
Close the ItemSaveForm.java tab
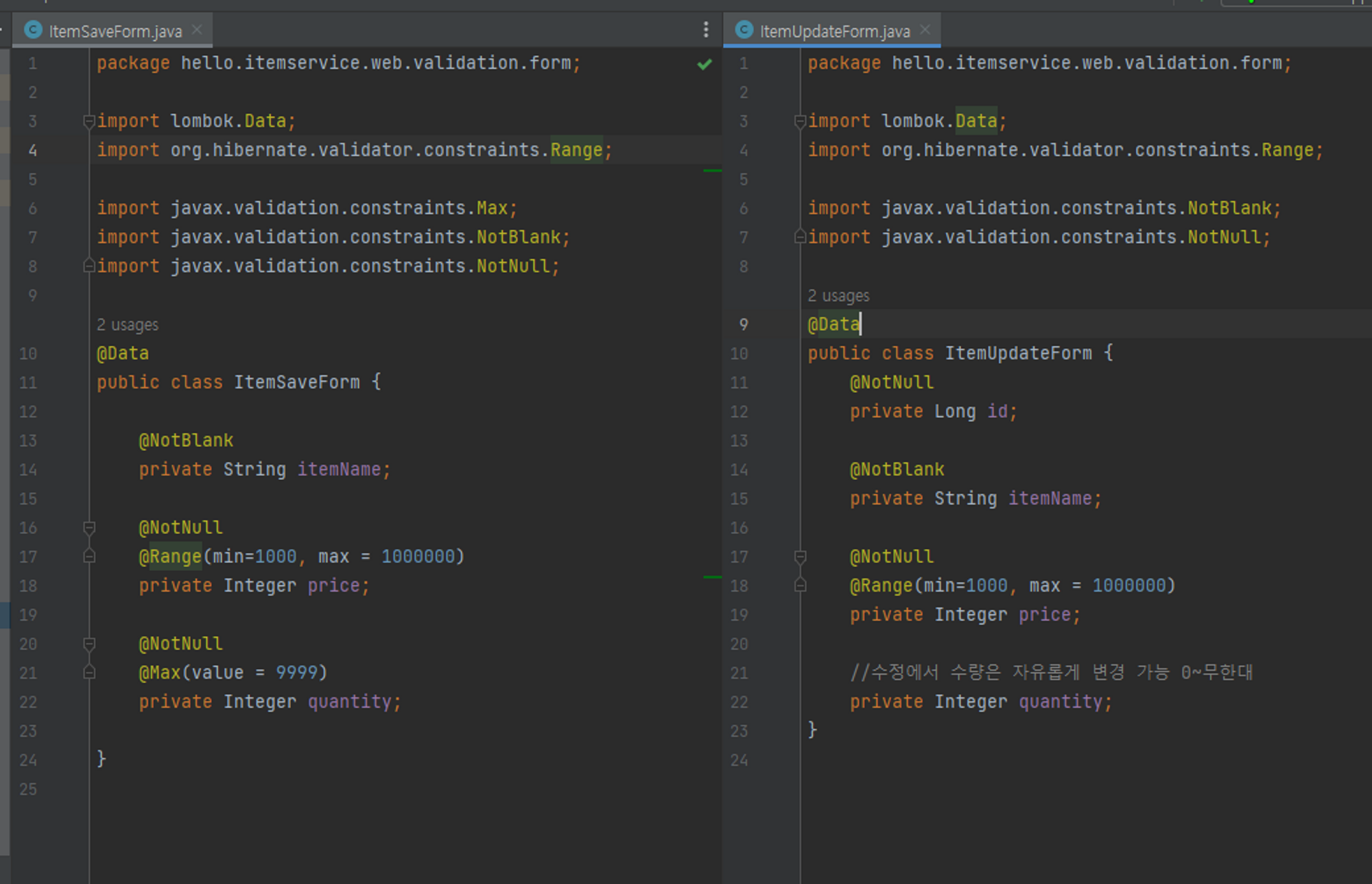[x=197, y=30]
